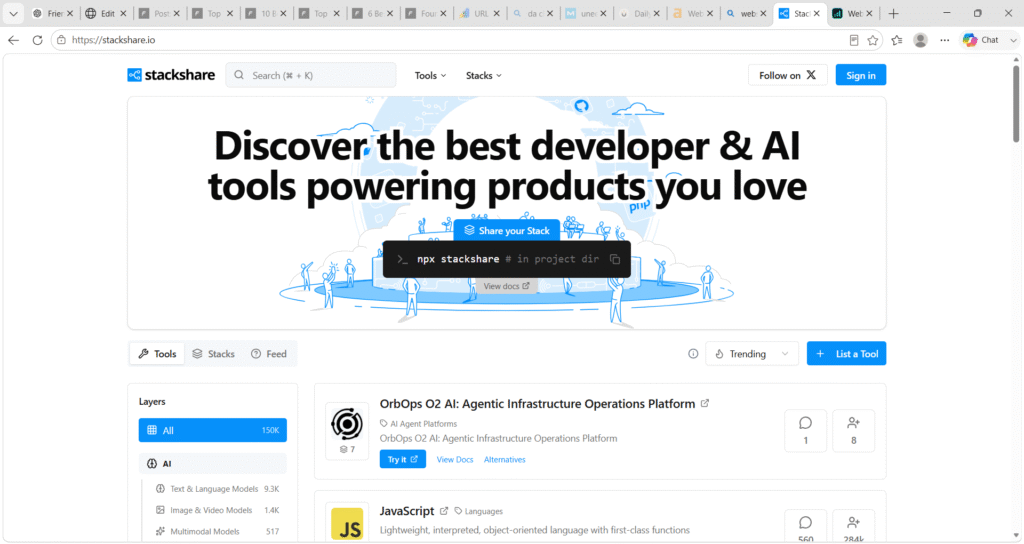Screen dimensions: 1024x544
Task: Select Image & Video Models filter
Action: pos(217,510)
